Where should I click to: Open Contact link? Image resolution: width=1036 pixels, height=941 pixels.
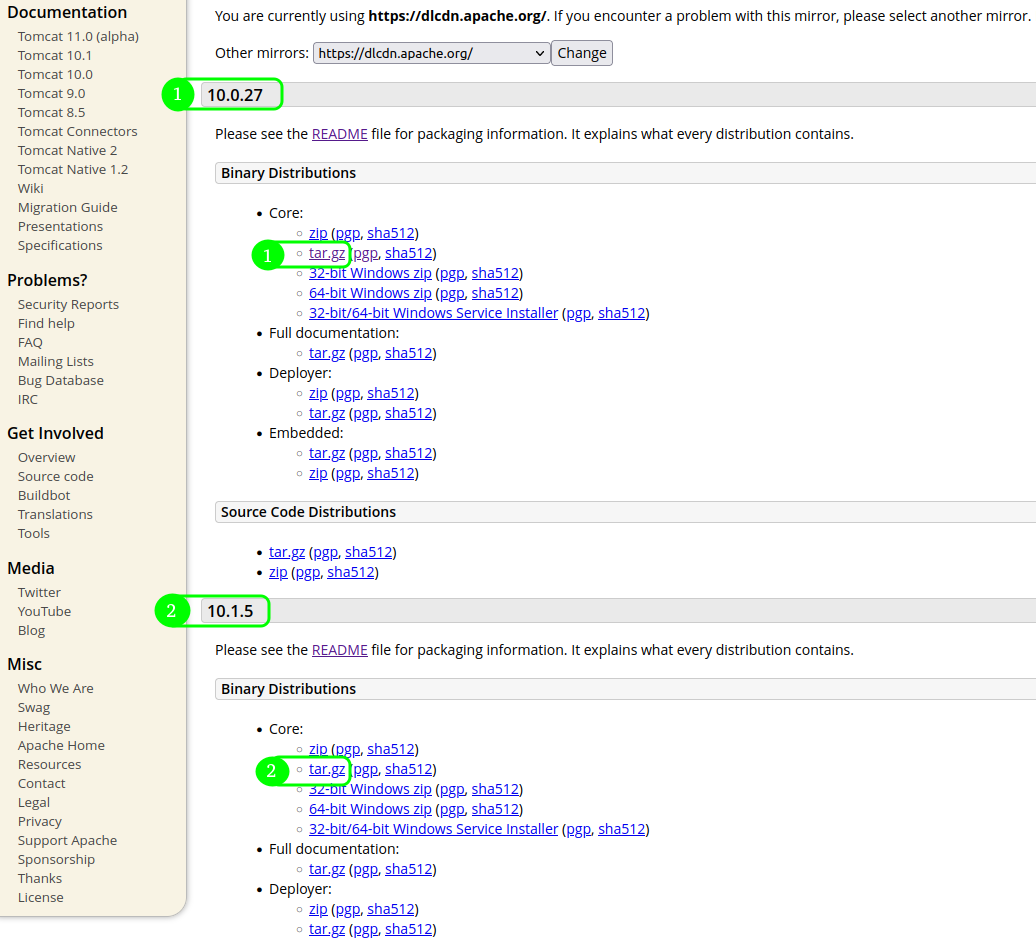[42, 784]
